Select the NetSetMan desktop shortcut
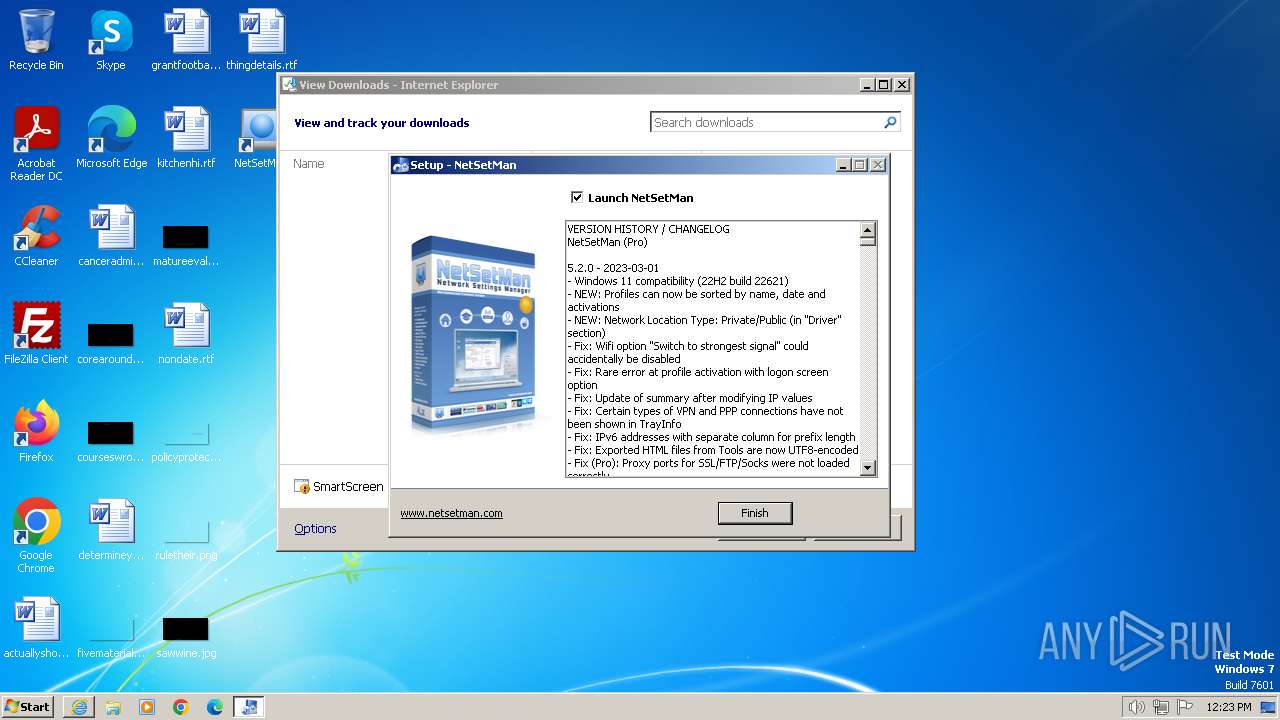 [257, 138]
